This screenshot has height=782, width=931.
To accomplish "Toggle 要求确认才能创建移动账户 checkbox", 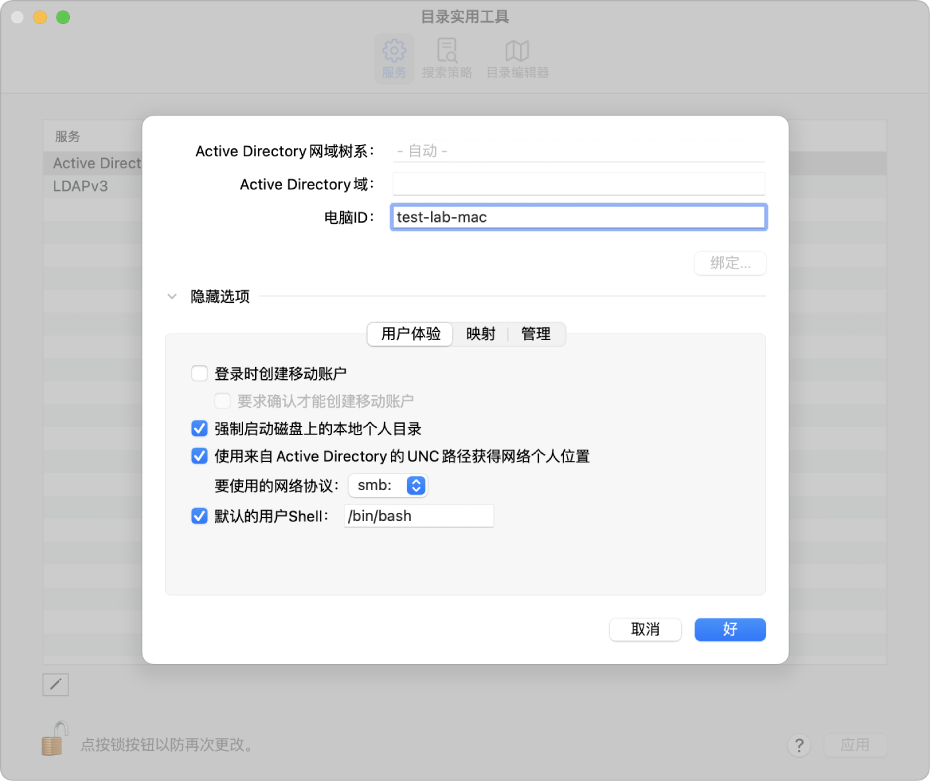I will pyautogui.click(x=223, y=401).
